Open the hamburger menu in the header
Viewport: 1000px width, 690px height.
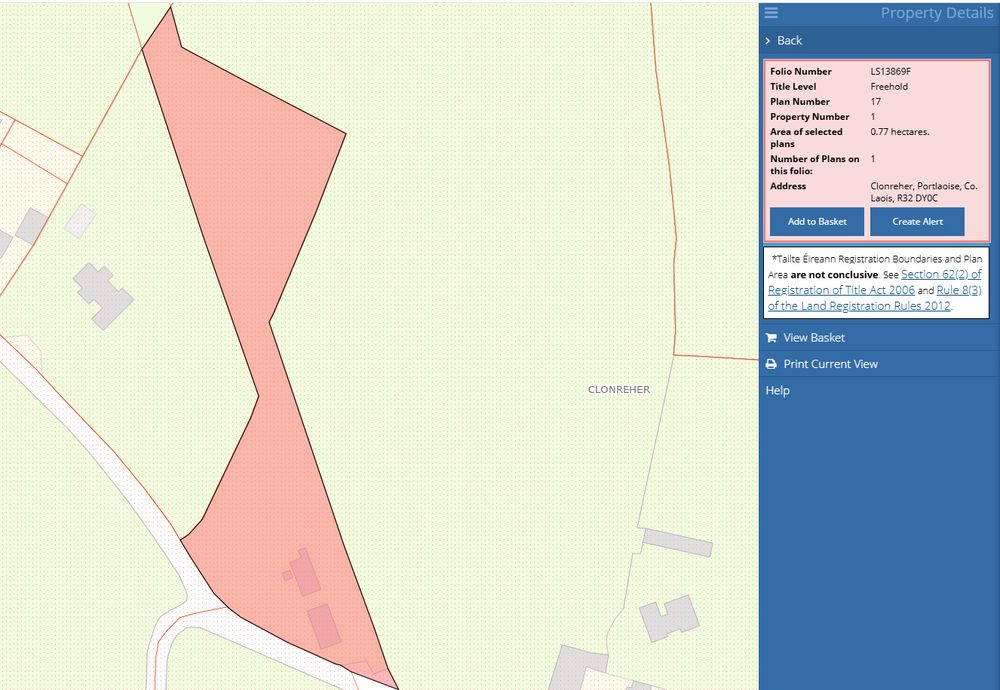771,13
